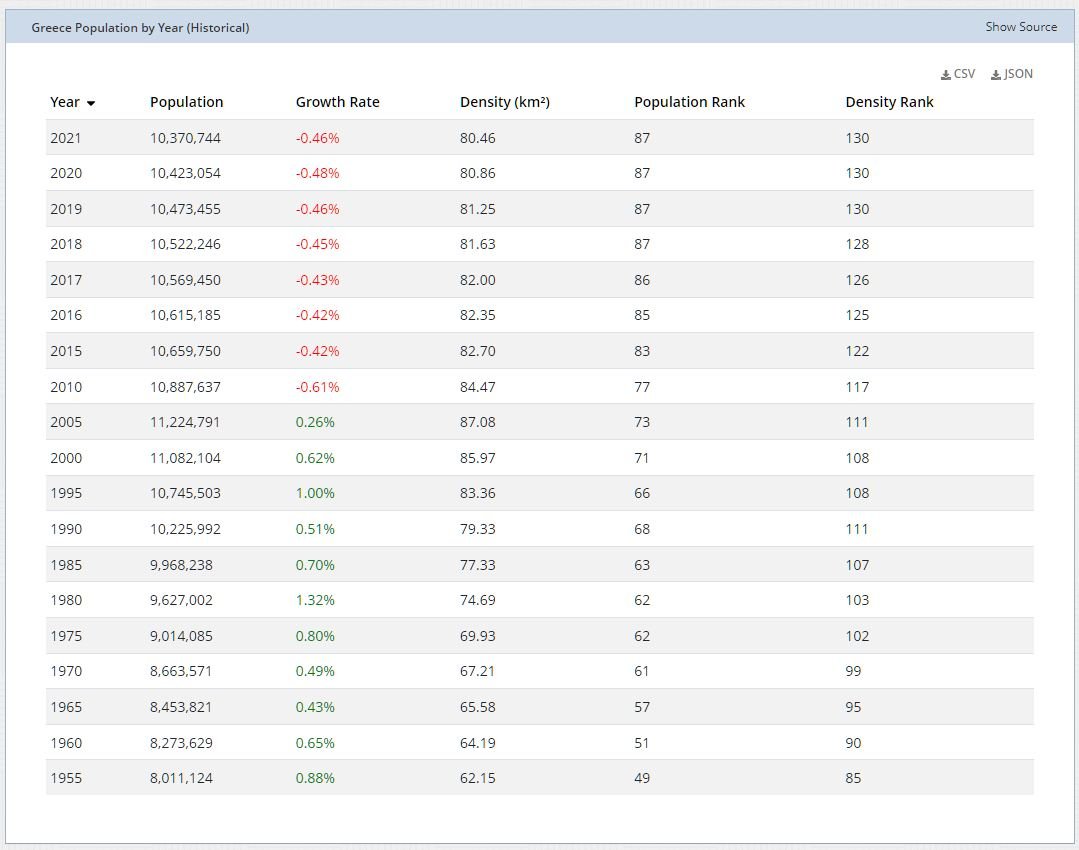Select the 1.32% growth rate in 1980

tap(315, 600)
